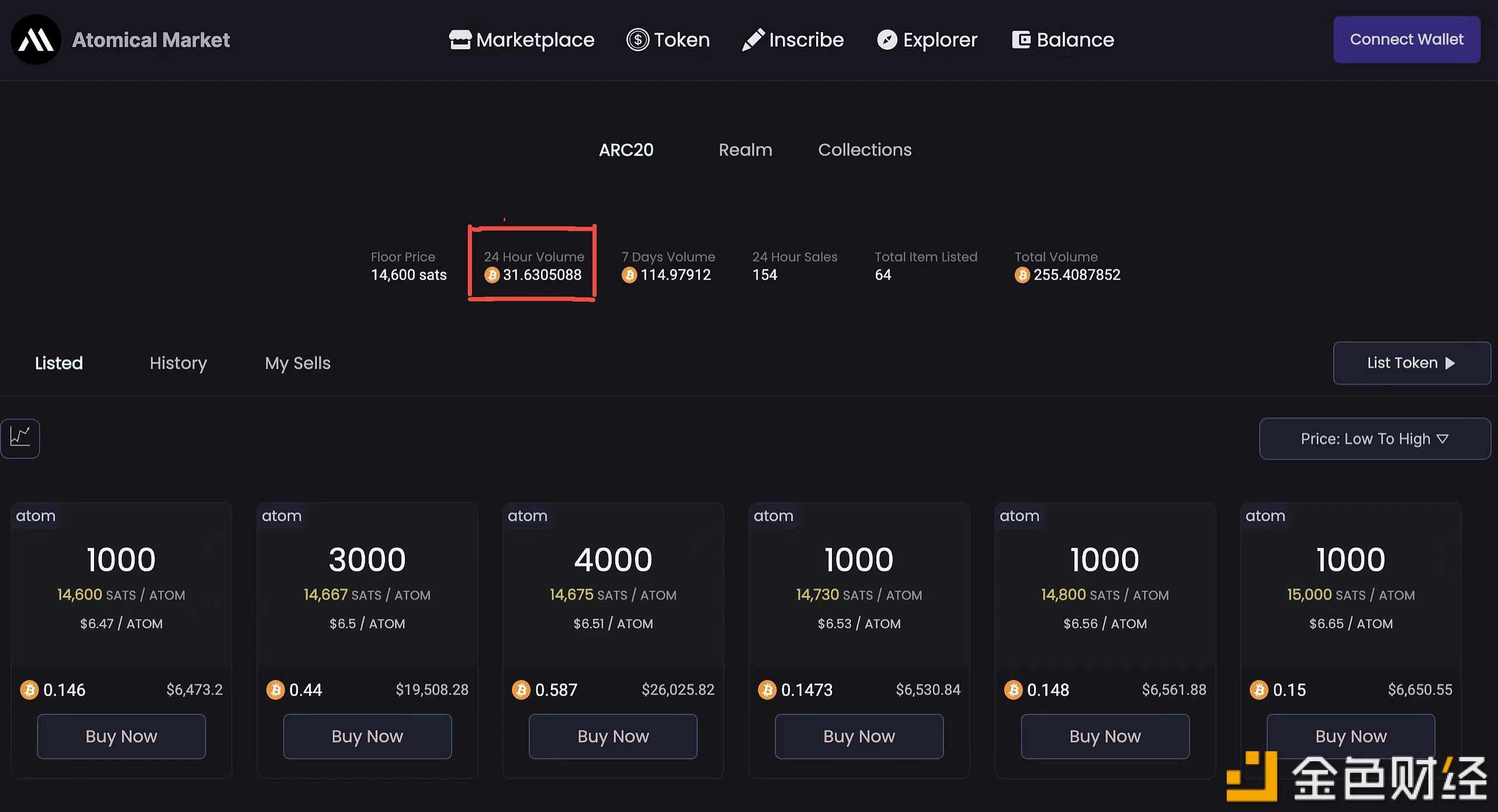The width and height of the screenshot is (1498, 812).
Task: Click the Total Volume 255.4087852 value
Action: point(1077,275)
